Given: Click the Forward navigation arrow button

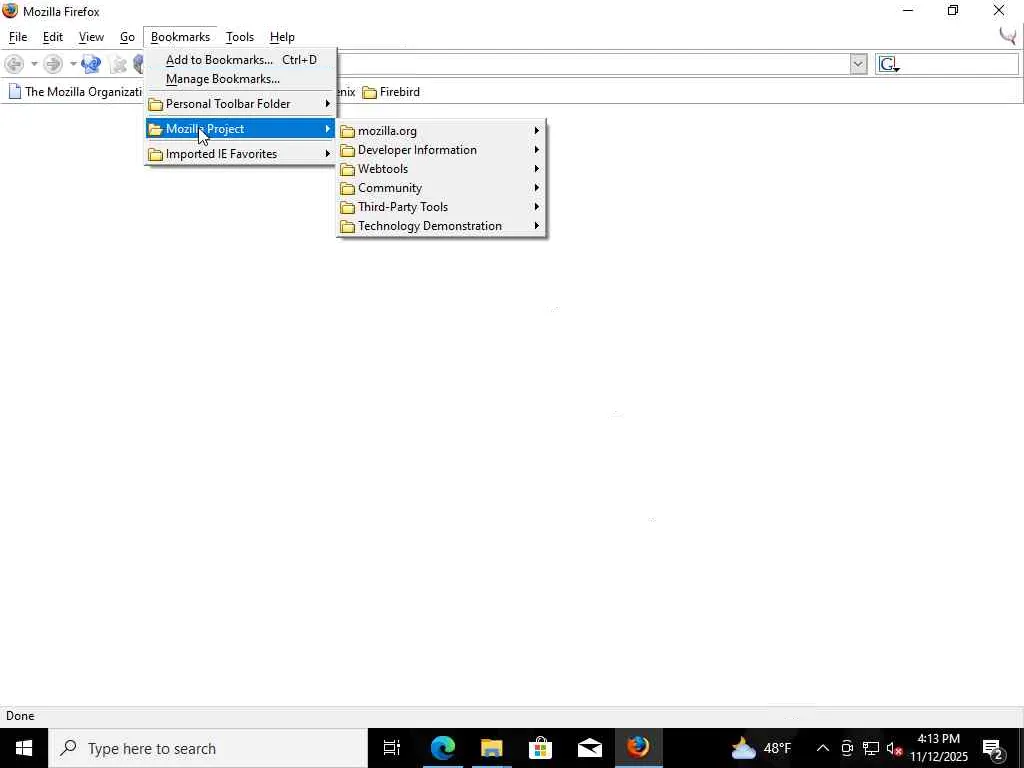Looking at the screenshot, I should click(53, 64).
